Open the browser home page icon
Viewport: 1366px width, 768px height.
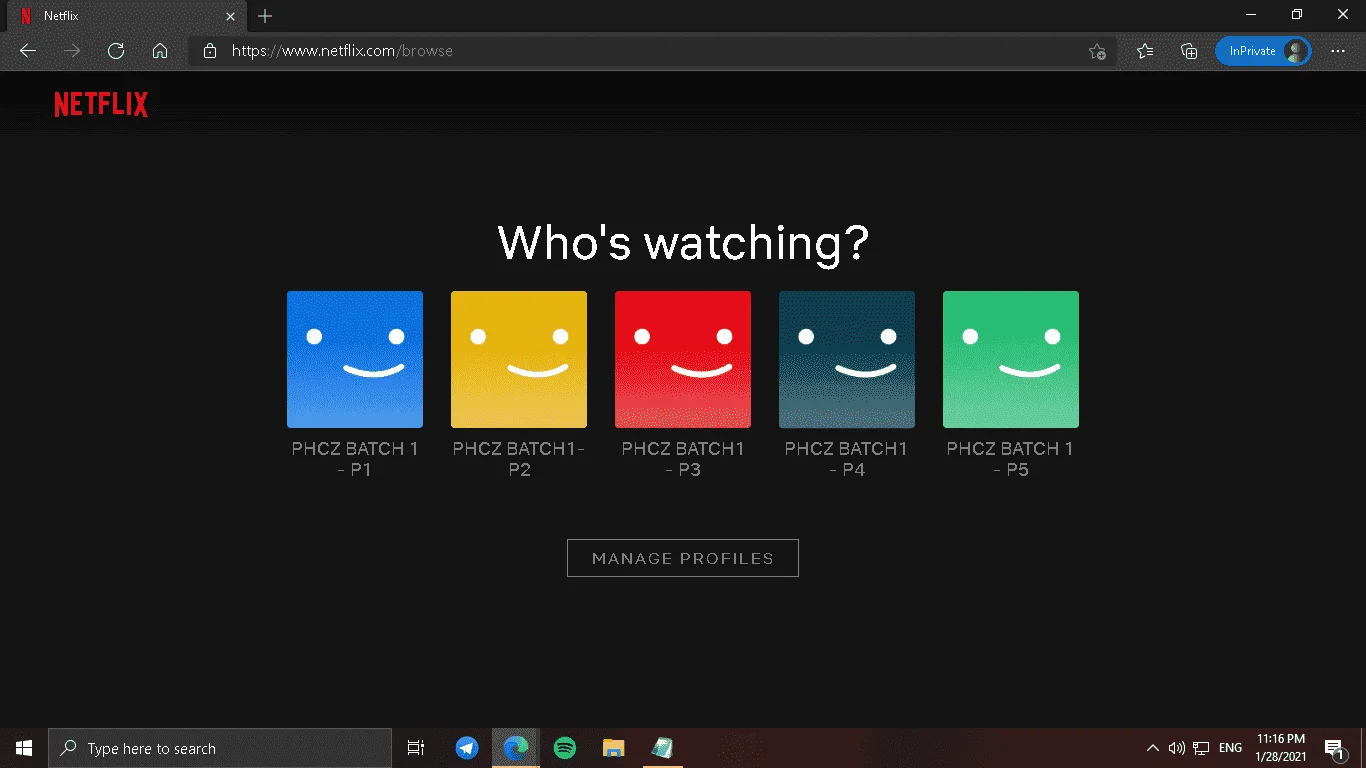(160, 51)
